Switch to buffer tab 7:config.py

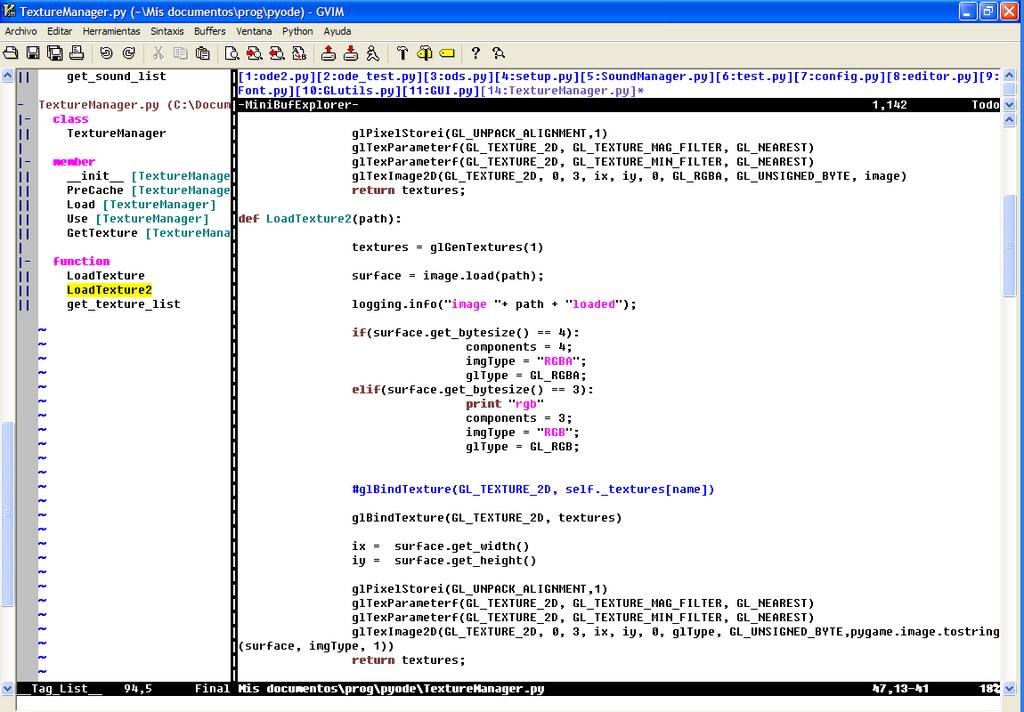839,76
